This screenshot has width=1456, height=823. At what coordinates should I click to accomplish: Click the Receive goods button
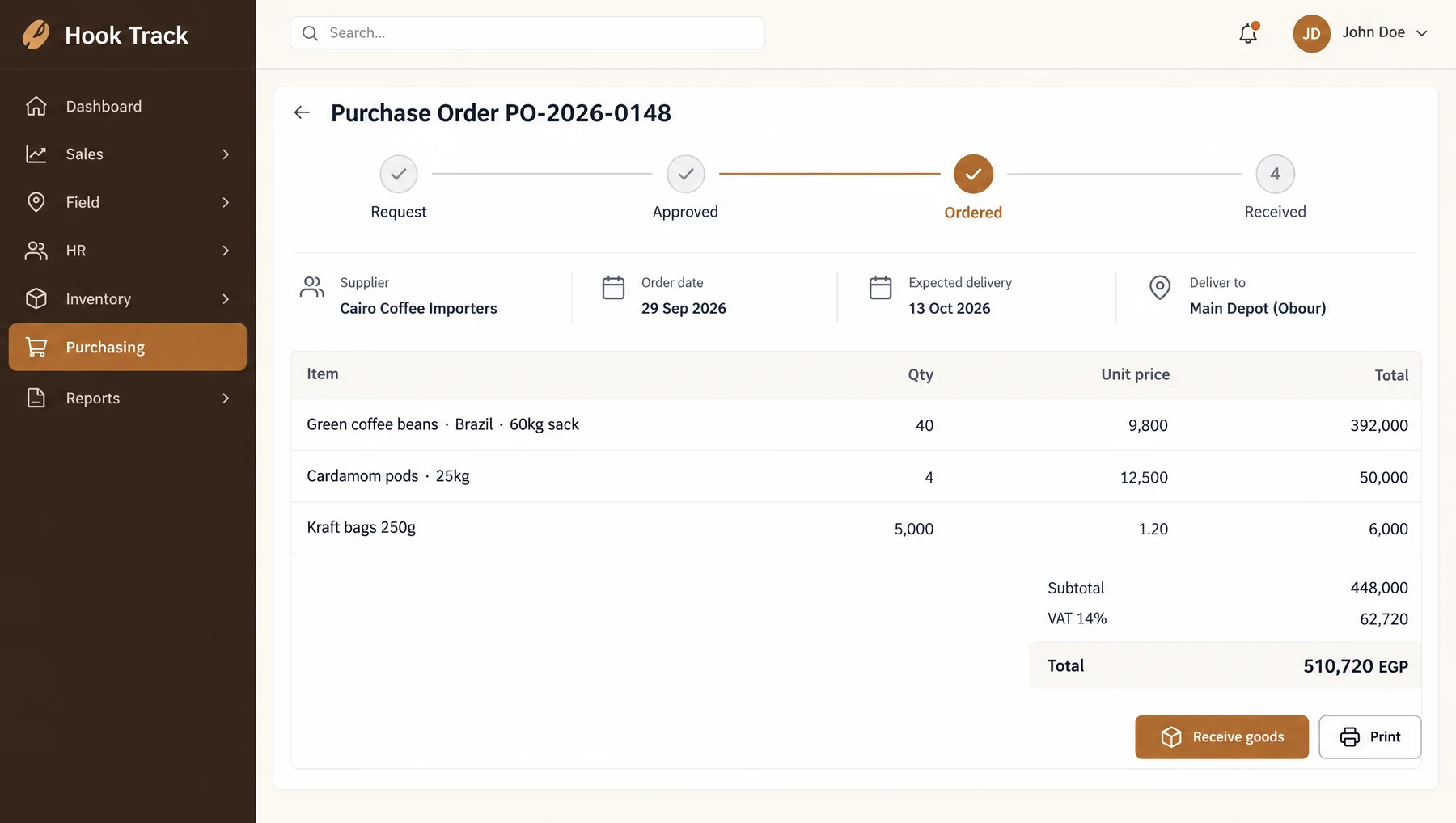tap(1221, 736)
